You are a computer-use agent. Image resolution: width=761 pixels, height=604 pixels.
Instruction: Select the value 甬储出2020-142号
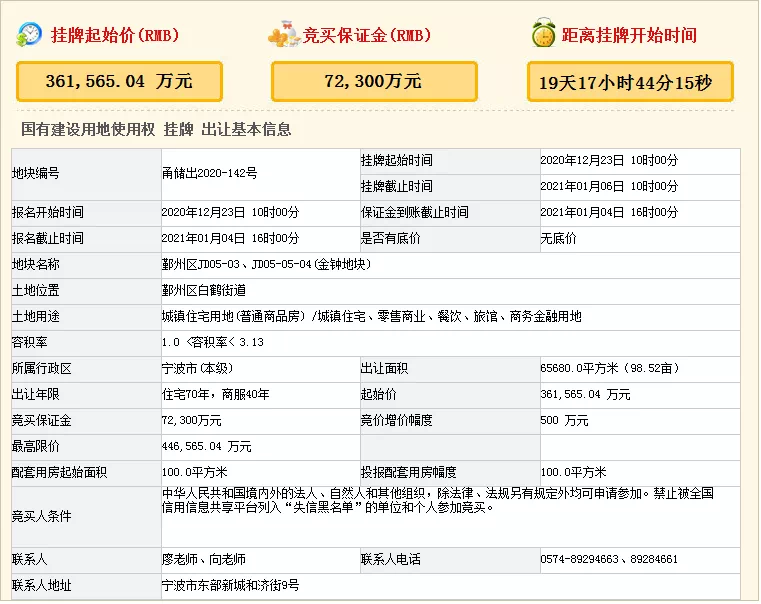pos(210,173)
